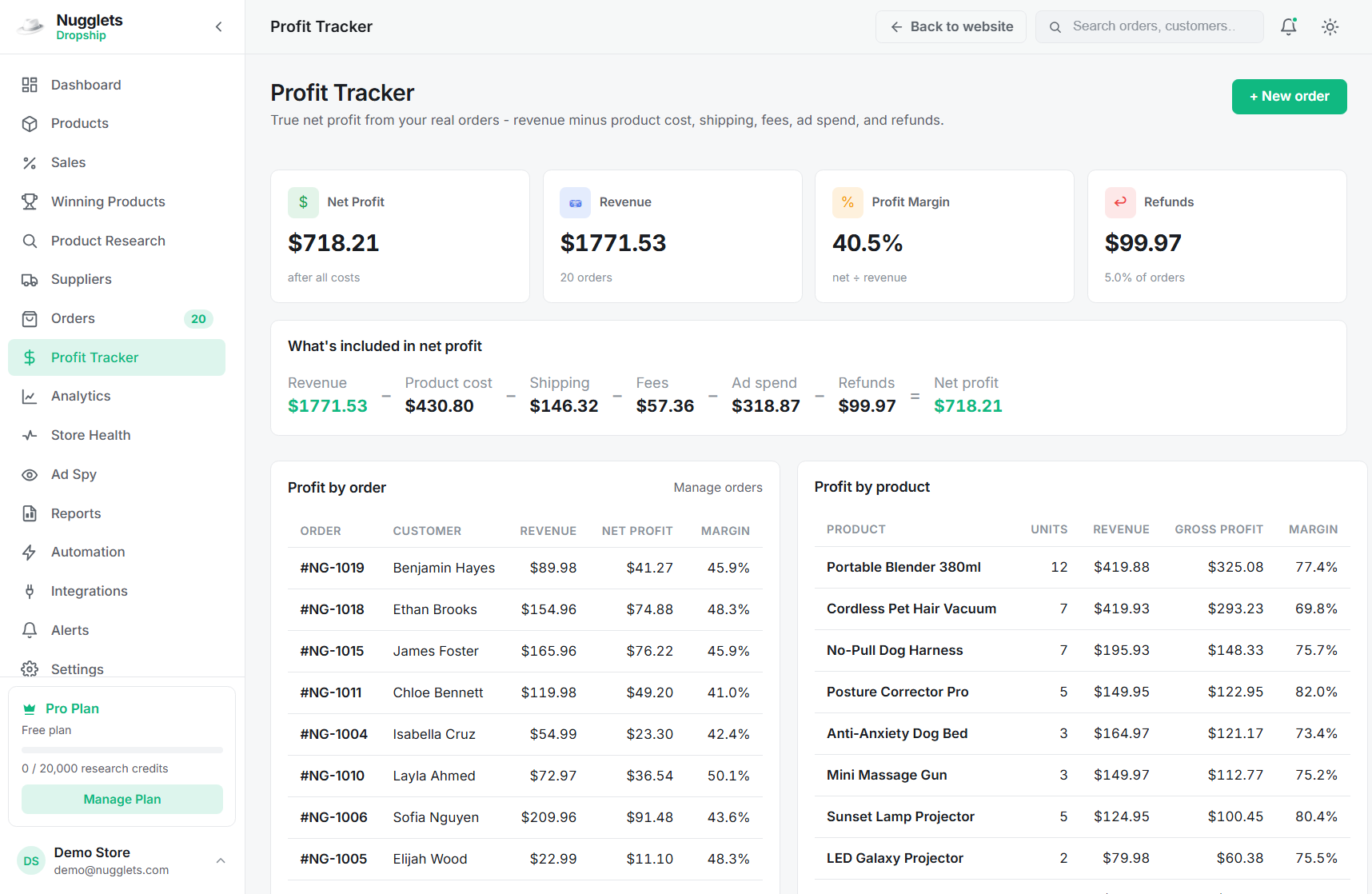Click the Revenue card icon
The height and width of the screenshot is (894, 1372).
click(576, 202)
